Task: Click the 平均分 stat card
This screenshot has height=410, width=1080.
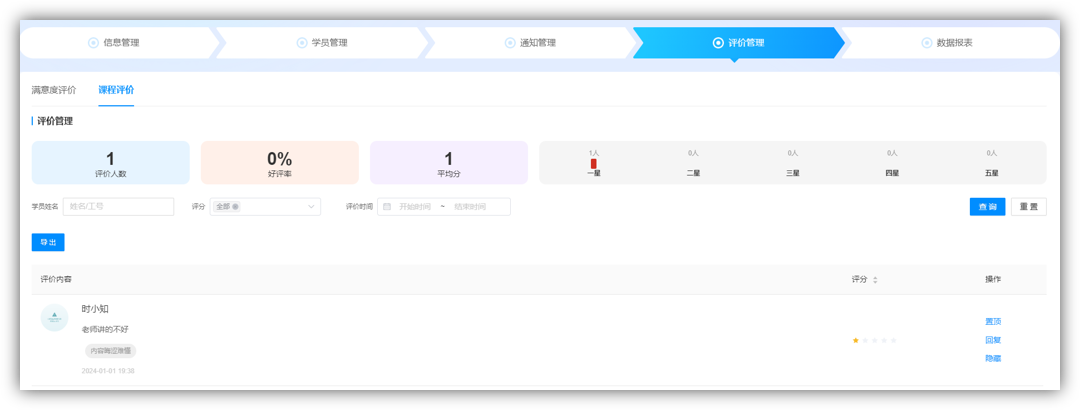Action: click(448, 163)
